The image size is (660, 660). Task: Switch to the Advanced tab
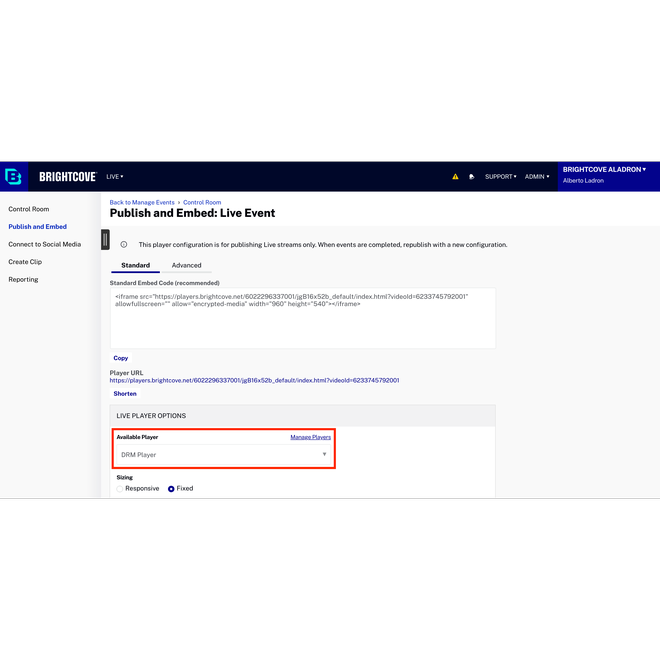pos(186,265)
